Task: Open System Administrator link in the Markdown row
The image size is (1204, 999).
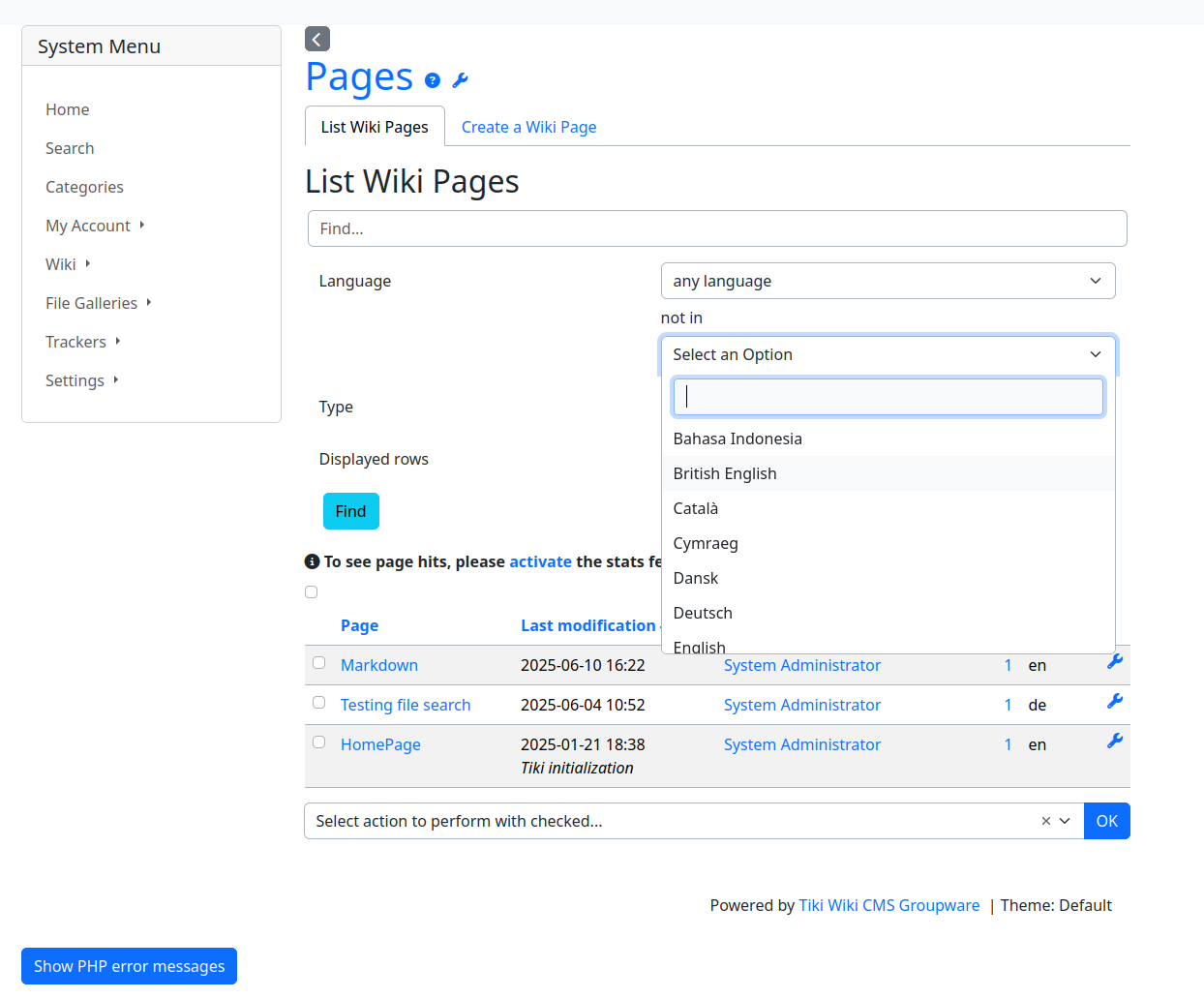Action: pyautogui.click(x=802, y=665)
